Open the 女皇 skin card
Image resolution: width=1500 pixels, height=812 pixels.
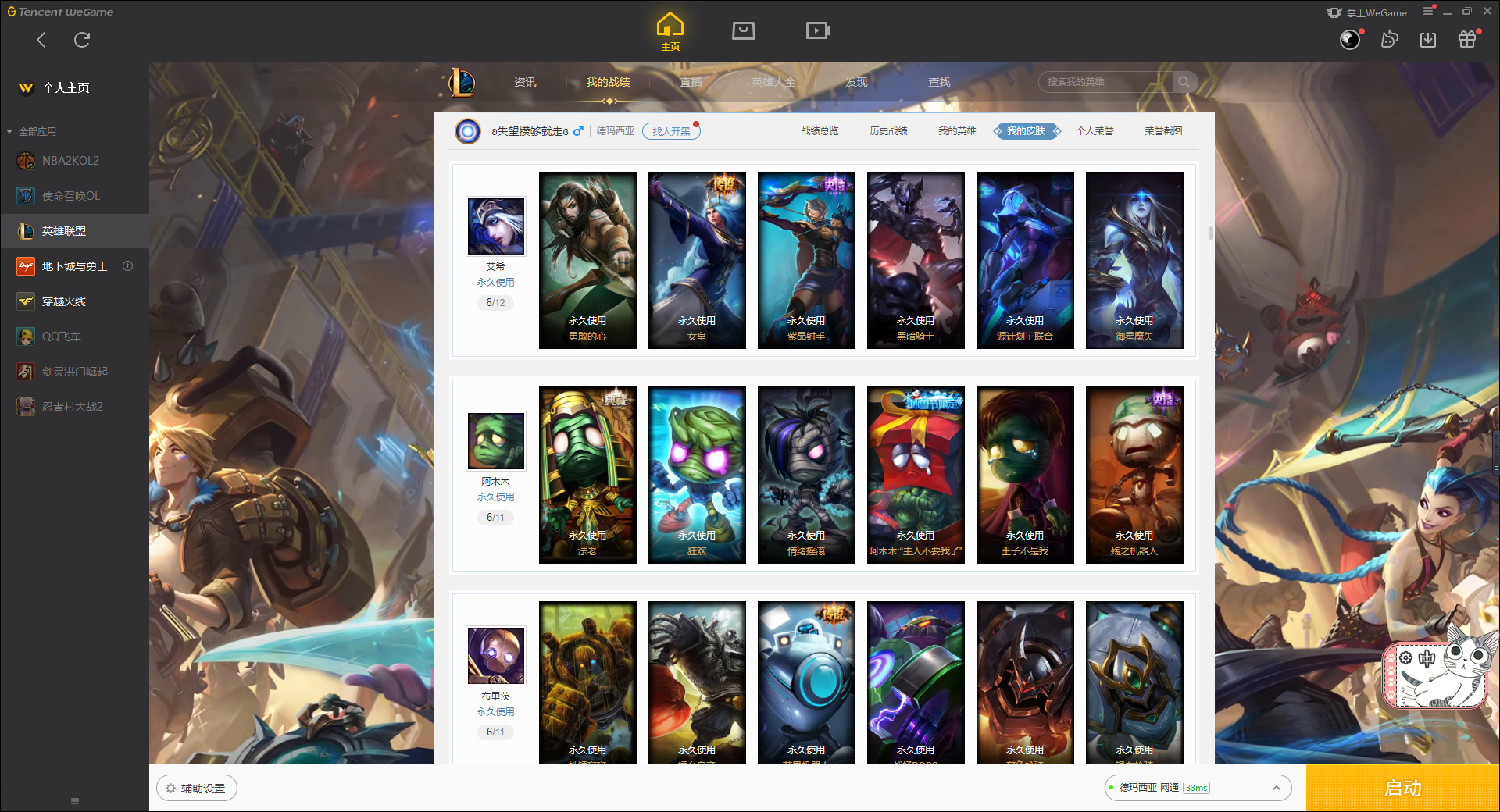tap(697, 260)
